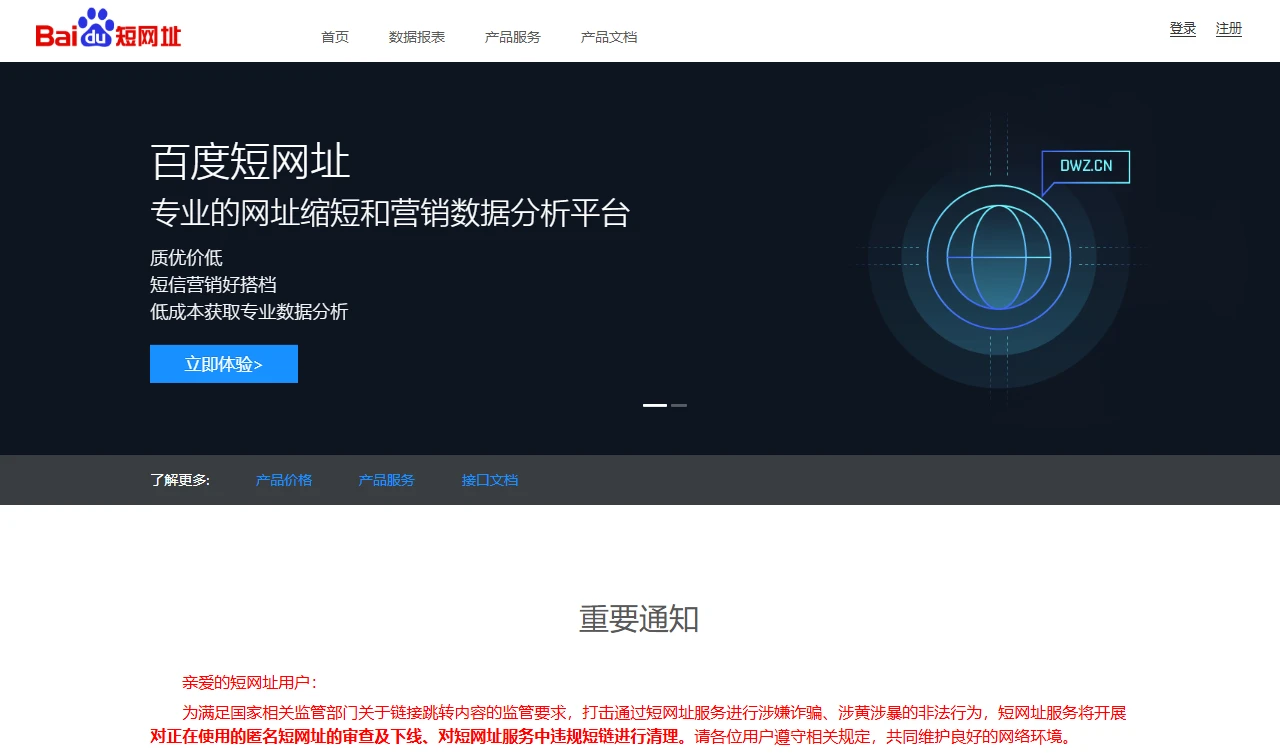Click the DWZ.CN label on globe graphic
Image resolution: width=1280 pixels, height=753 pixels.
(x=1086, y=166)
